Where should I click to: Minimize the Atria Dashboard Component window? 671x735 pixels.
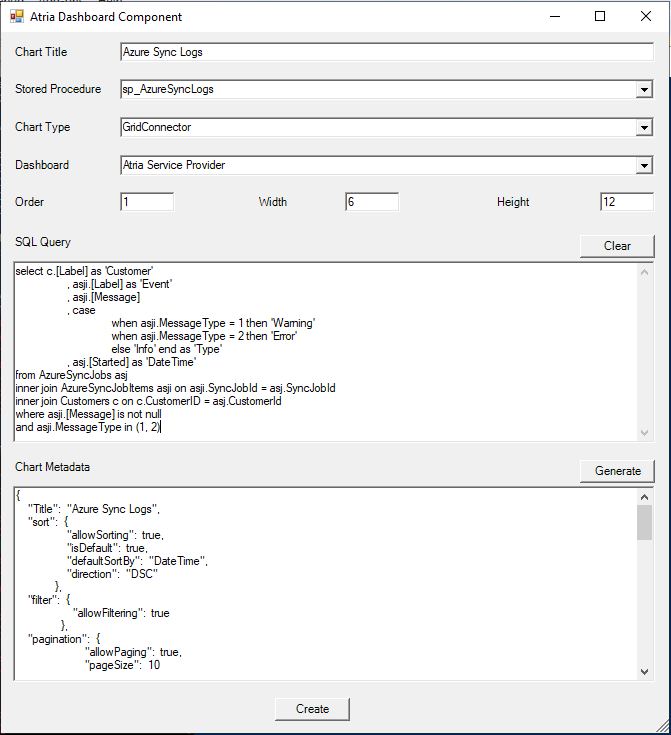pos(555,16)
